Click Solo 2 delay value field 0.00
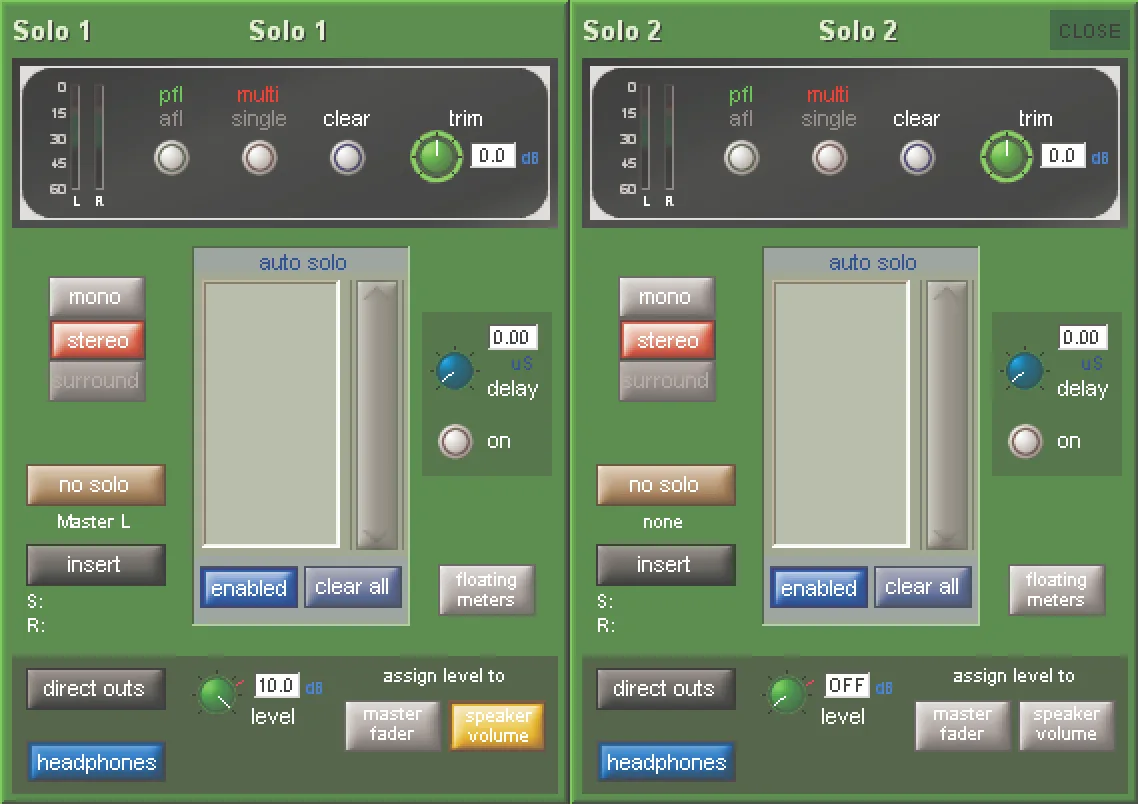The width and height of the screenshot is (1138, 804). tap(1083, 337)
